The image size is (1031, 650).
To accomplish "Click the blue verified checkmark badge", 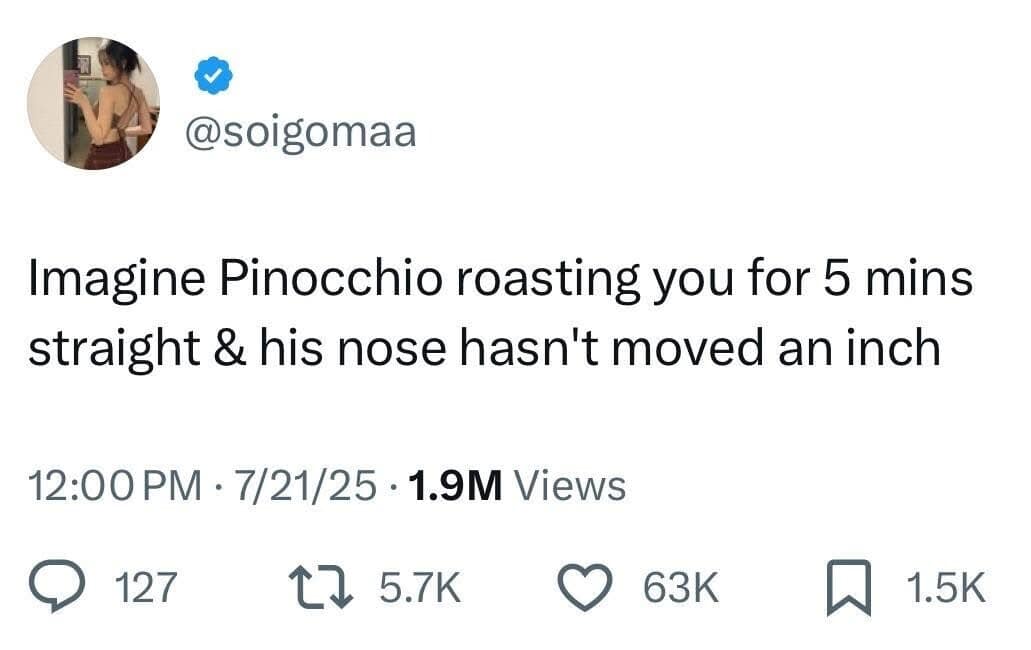I will tap(211, 75).
